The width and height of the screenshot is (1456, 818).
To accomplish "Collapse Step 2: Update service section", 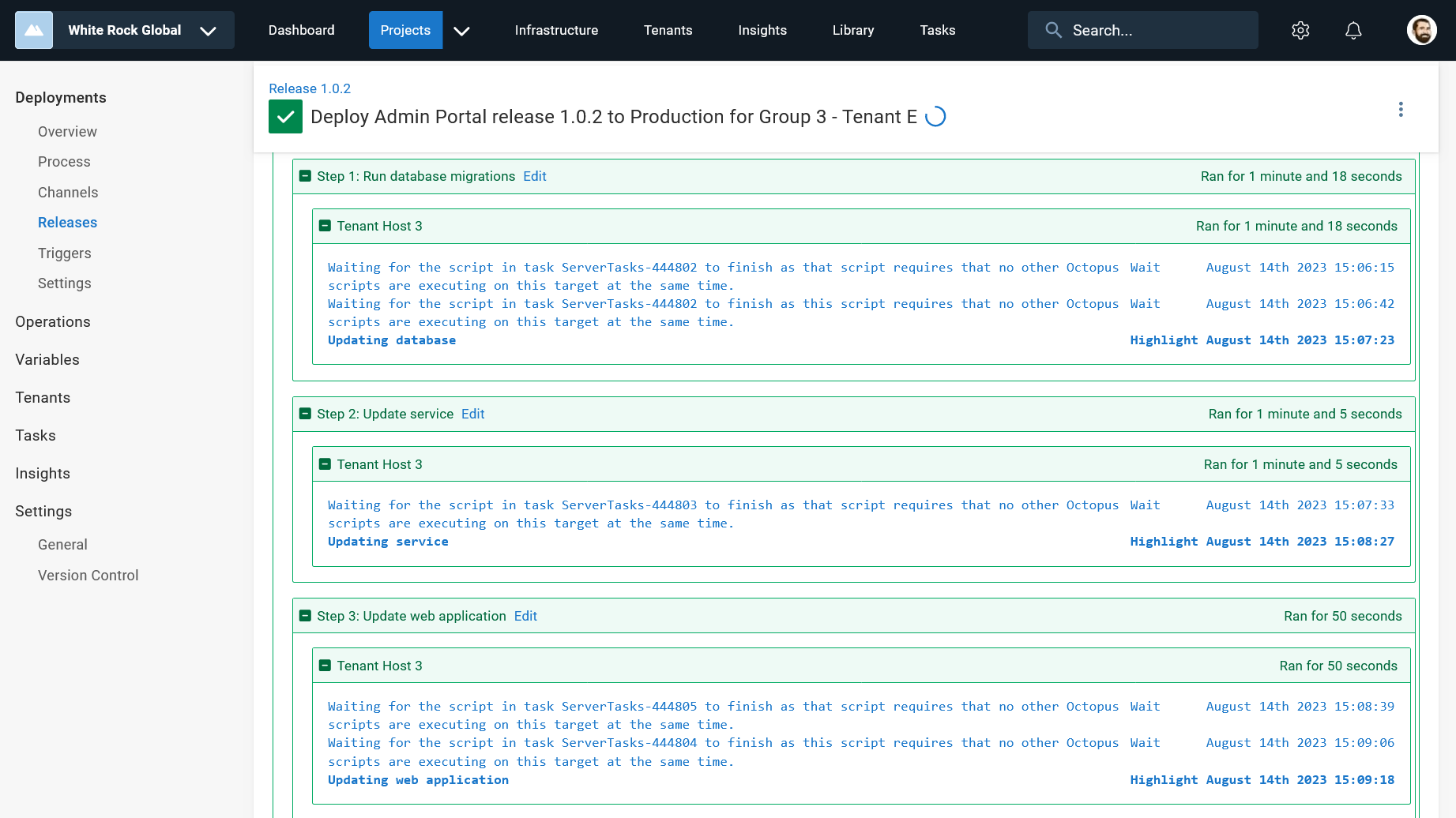I will 305,414.
